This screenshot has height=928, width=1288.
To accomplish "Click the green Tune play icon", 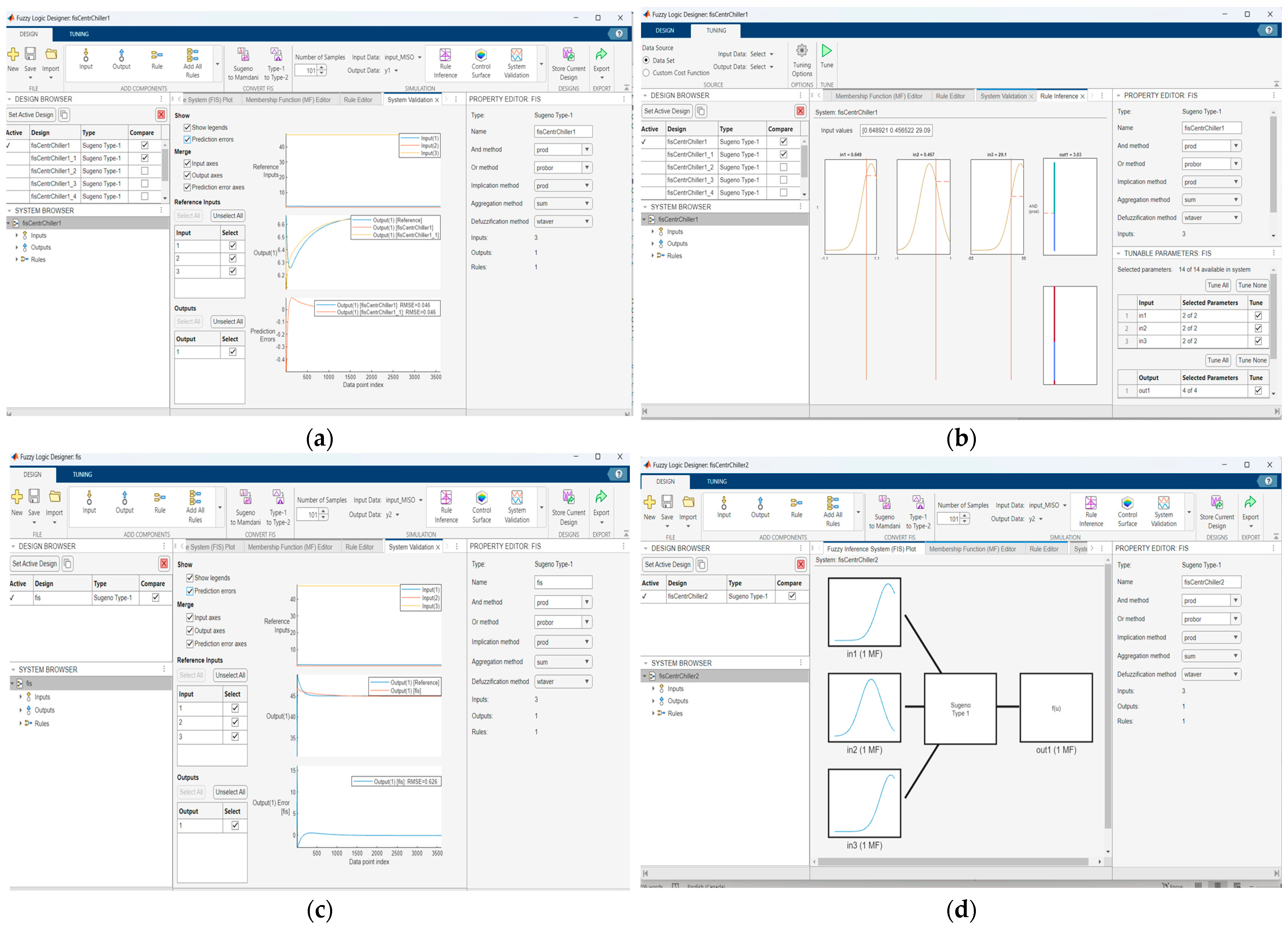I will coord(826,51).
